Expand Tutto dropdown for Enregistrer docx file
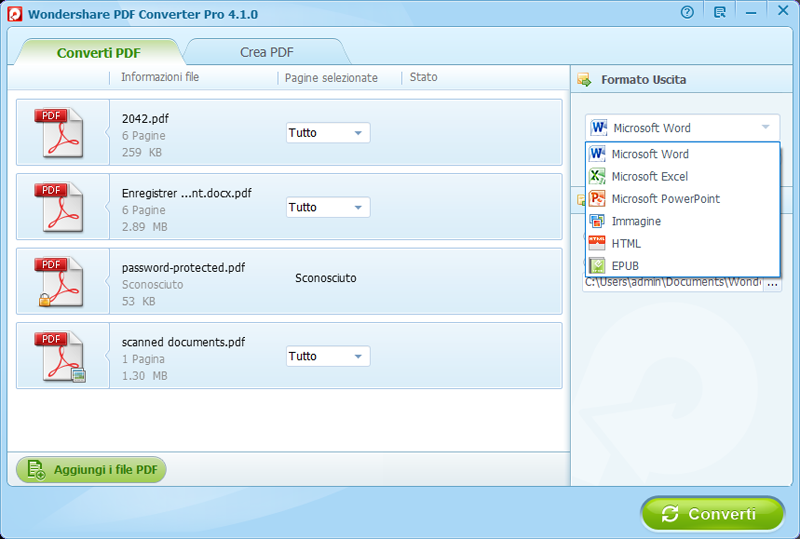The width and height of the screenshot is (800, 539). (328, 207)
